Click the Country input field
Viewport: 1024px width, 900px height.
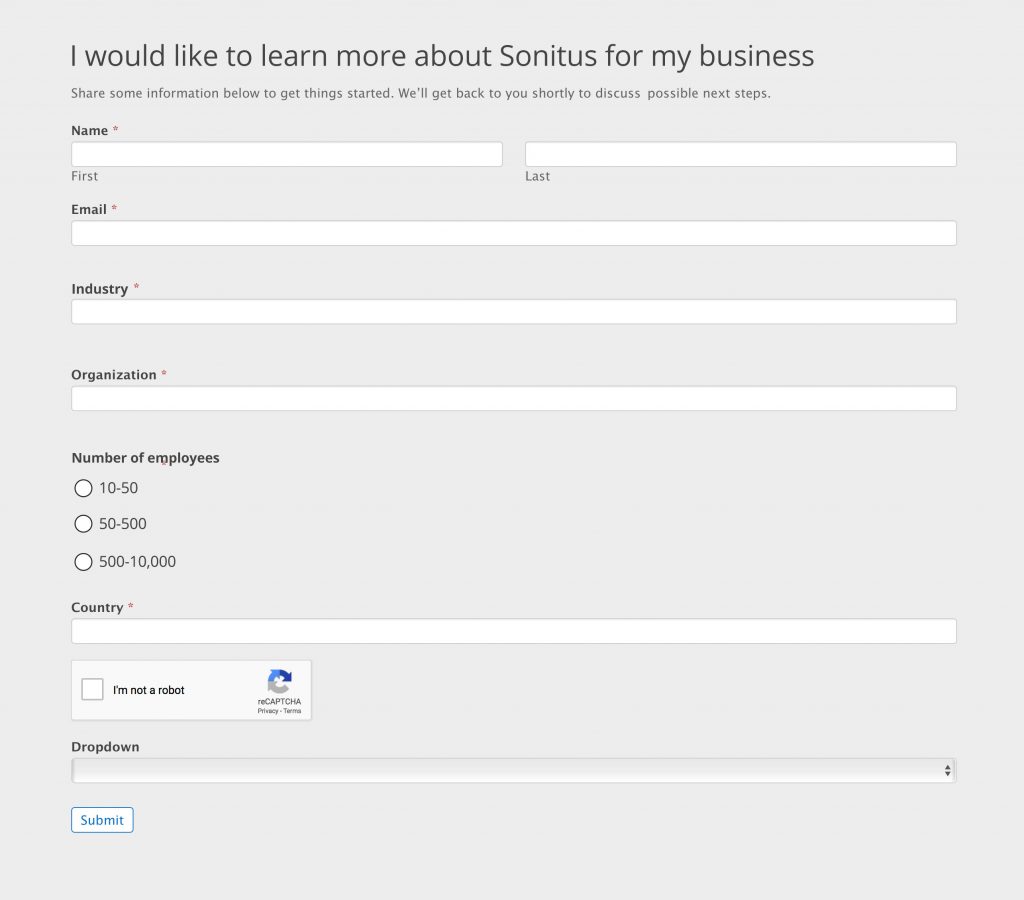(513, 630)
